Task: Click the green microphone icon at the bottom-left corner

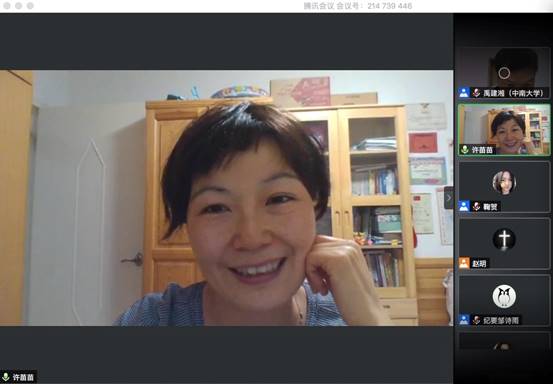Action: pyautogui.click(x=6, y=377)
